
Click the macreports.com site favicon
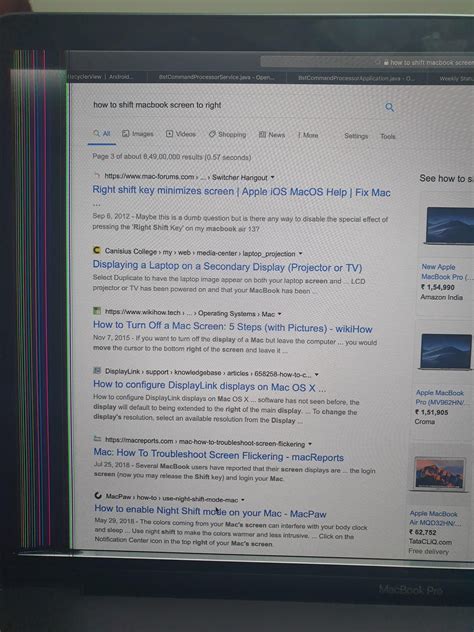98,439
